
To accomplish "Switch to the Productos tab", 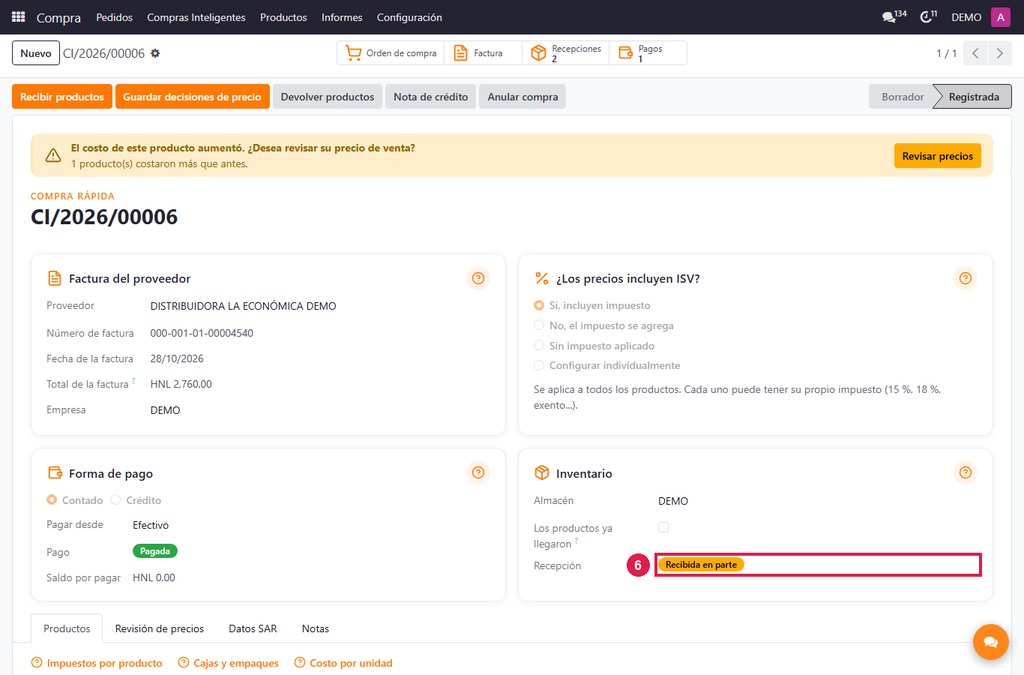I will [x=67, y=629].
